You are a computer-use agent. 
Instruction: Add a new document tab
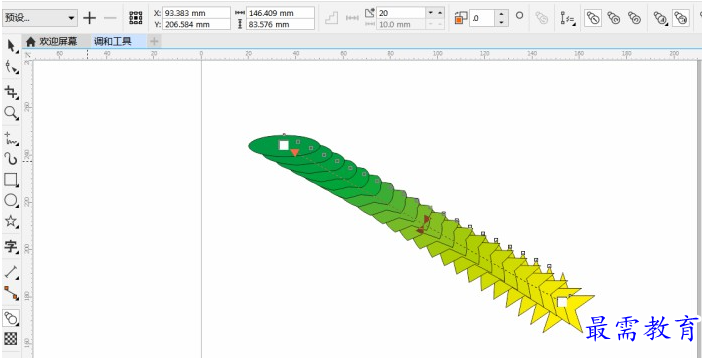point(154,42)
